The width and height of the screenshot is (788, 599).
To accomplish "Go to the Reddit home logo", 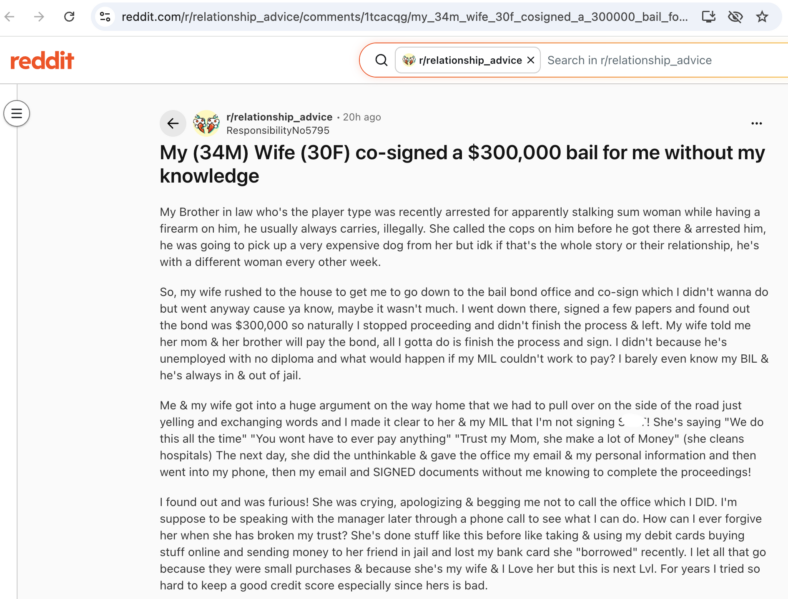I will (x=42, y=60).
